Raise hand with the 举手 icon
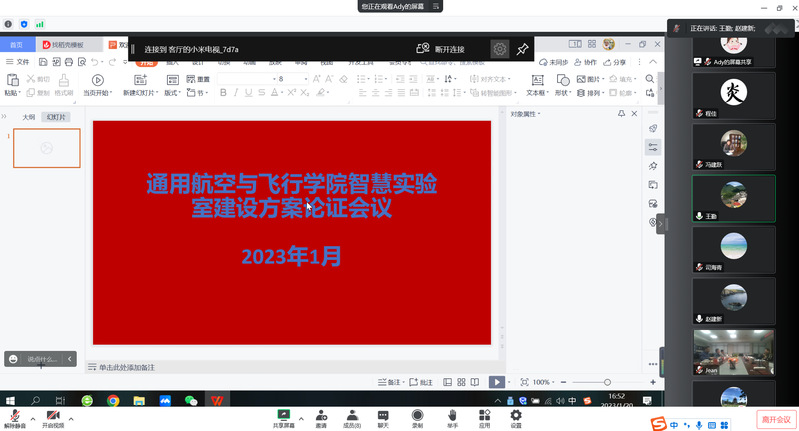The image size is (799, 431). coord(452,416)
